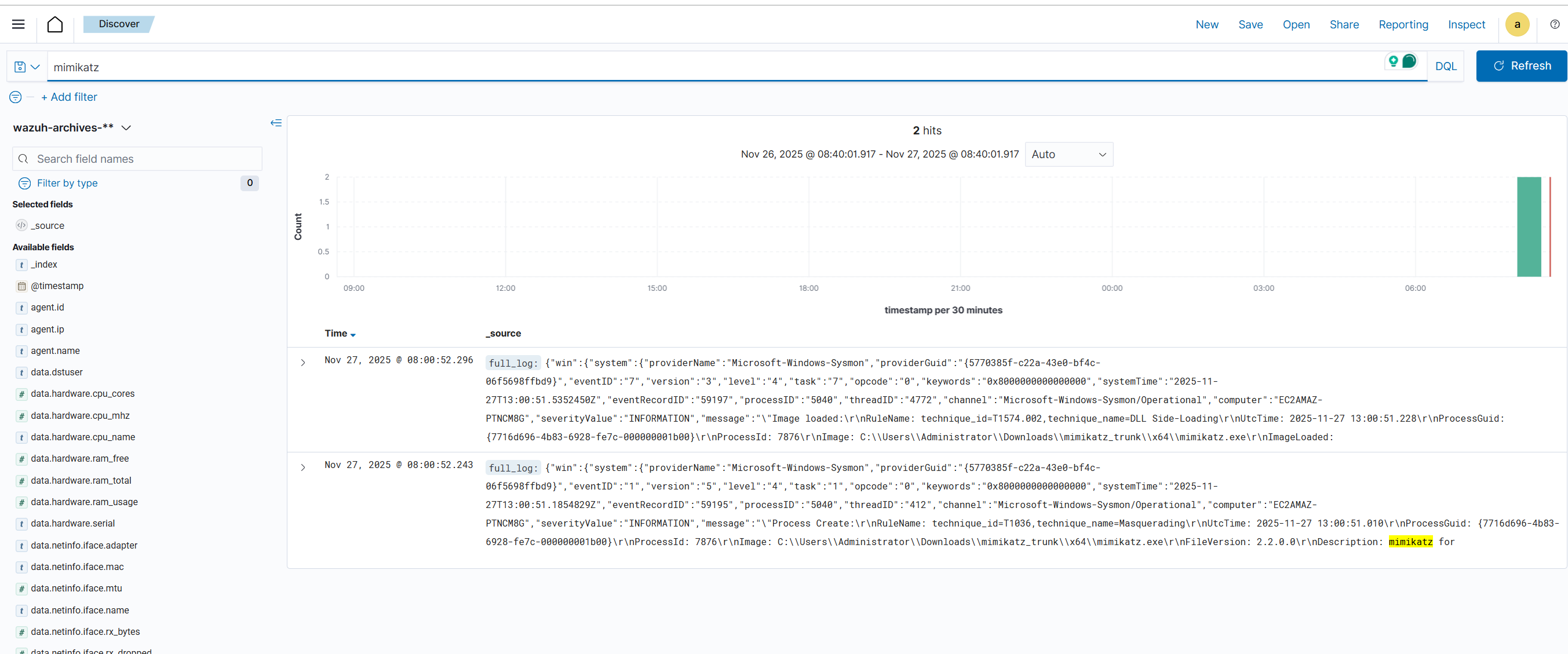Click the Search field names input
Image resolution: width=1568 pixels, height=654 pixels.
[x=146, y=159]
